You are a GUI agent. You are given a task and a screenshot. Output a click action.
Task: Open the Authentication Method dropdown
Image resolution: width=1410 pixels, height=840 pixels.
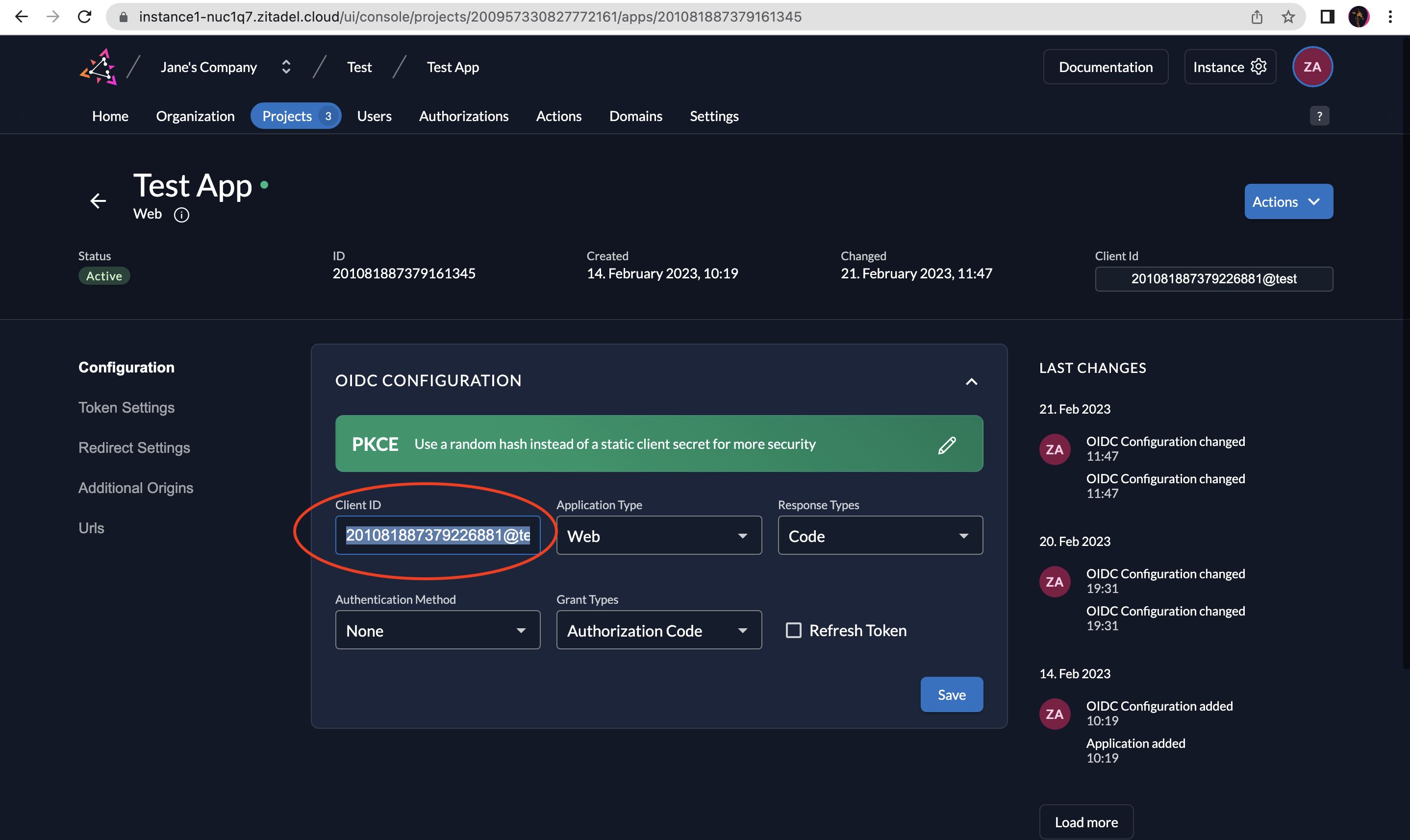[437, 630]
